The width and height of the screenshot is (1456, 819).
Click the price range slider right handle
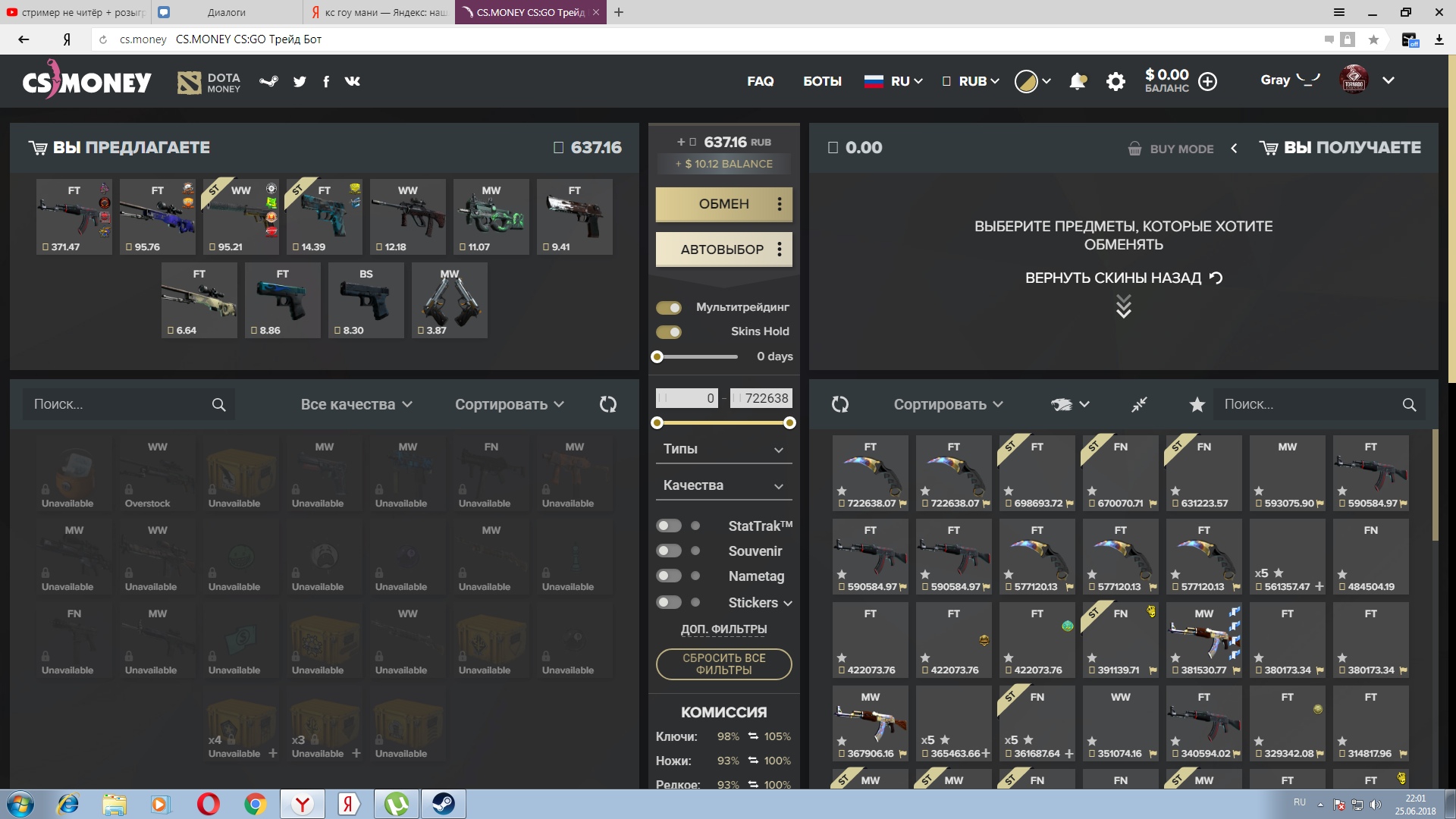tap(789, 422)
